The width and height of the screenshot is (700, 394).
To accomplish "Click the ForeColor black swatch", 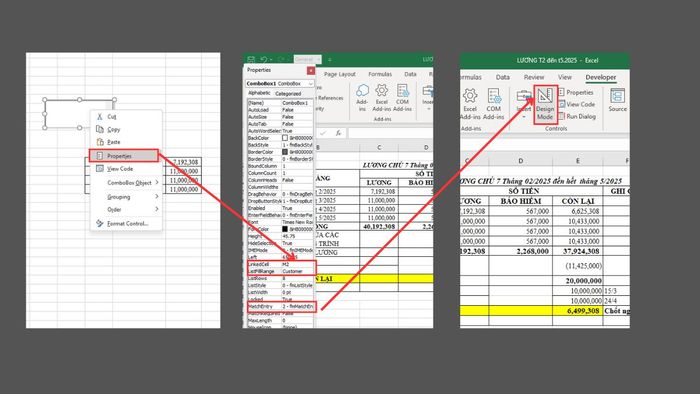I will point(285,229).
